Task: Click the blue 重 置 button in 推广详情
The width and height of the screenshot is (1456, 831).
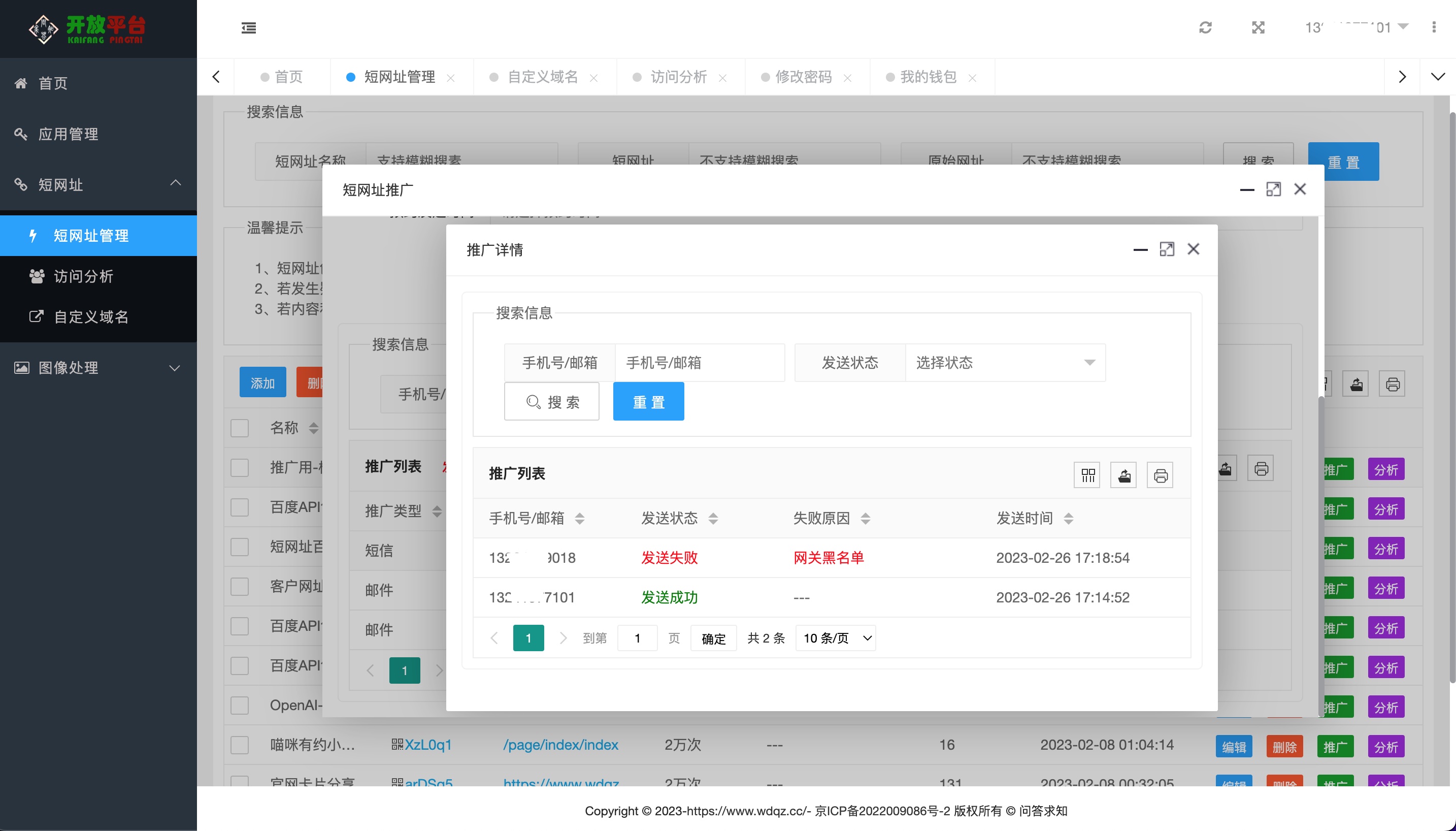Action: coord(648,402)
